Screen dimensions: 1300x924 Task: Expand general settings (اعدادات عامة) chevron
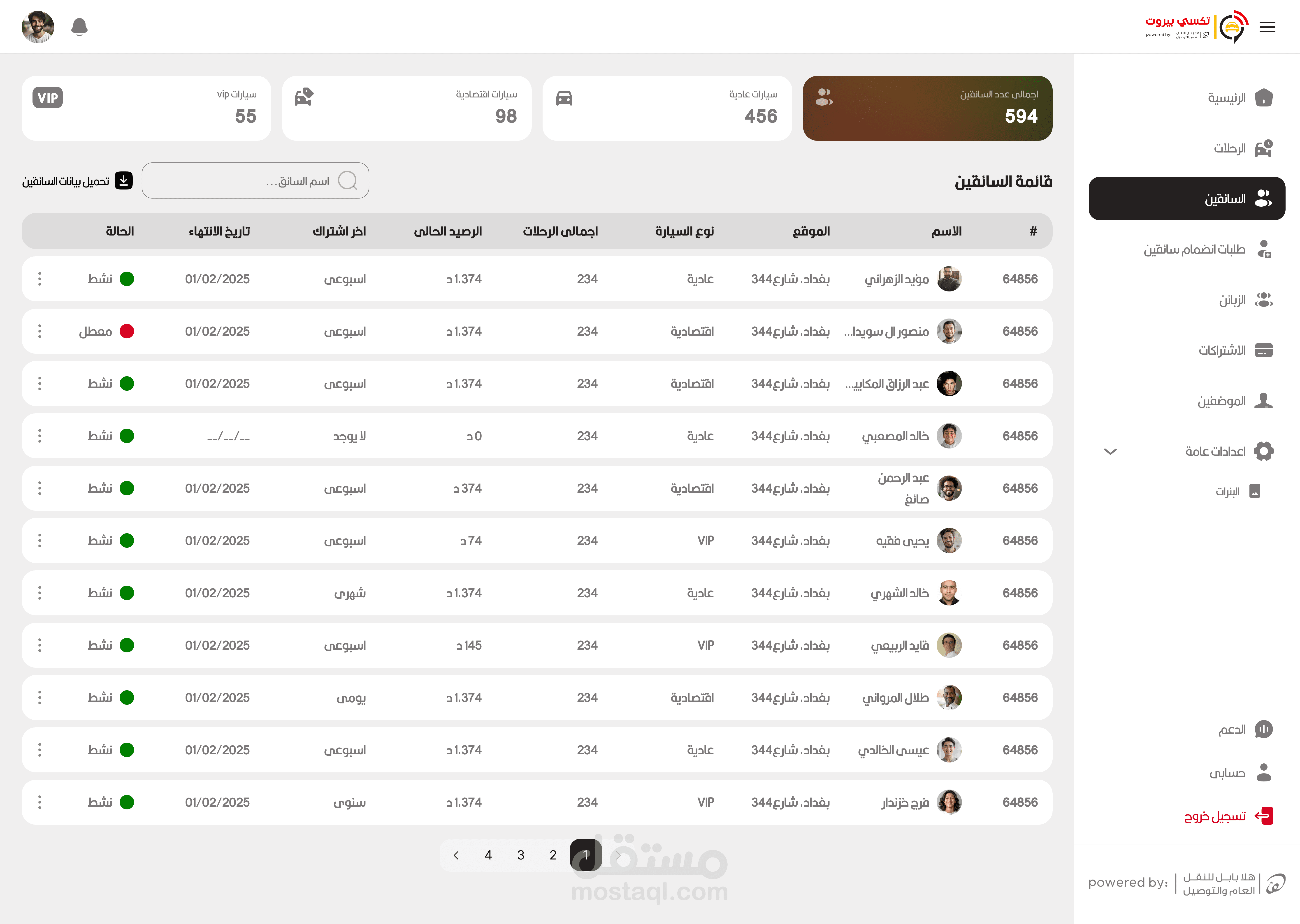[x=1110, y=451]
